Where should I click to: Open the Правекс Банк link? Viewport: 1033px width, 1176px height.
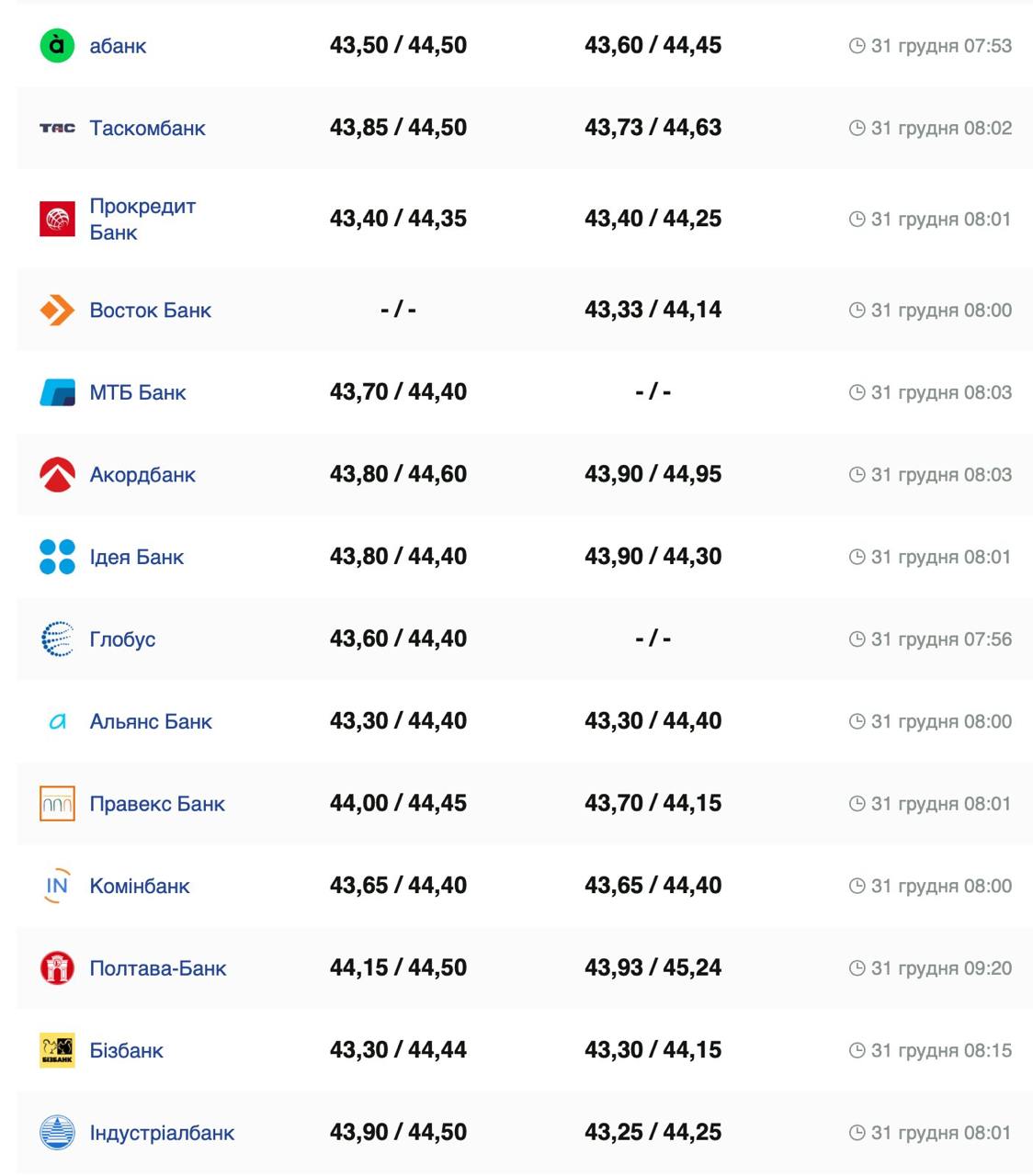coord(157,804)
